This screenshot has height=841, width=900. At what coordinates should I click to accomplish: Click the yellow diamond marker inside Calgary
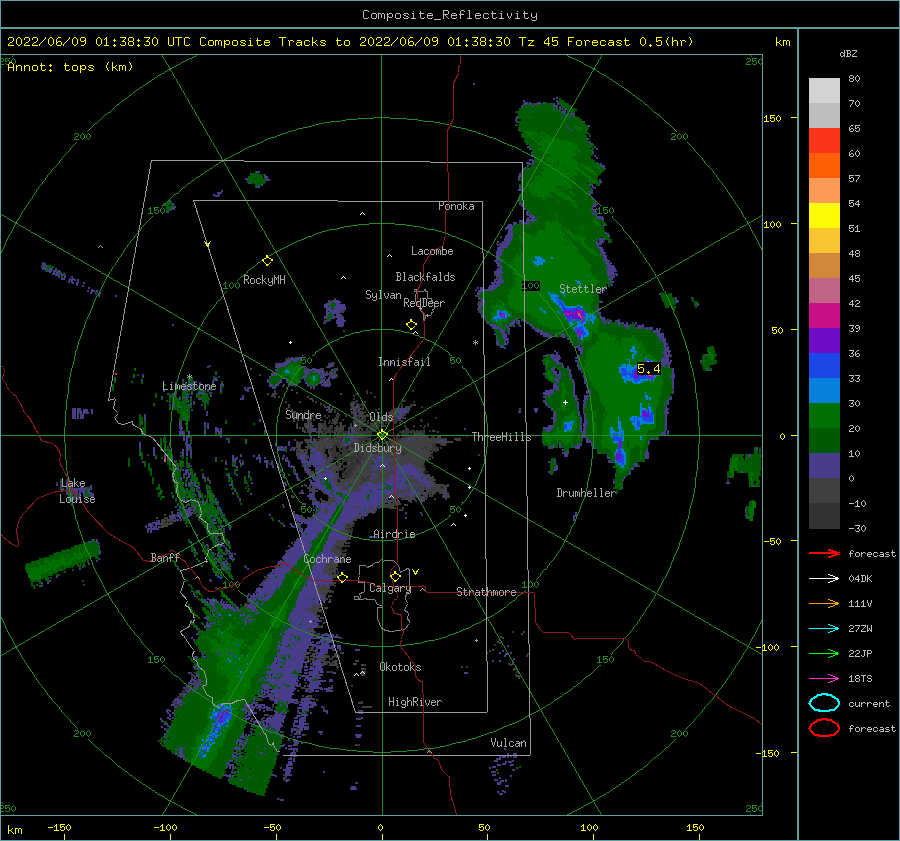coord(395,576)
